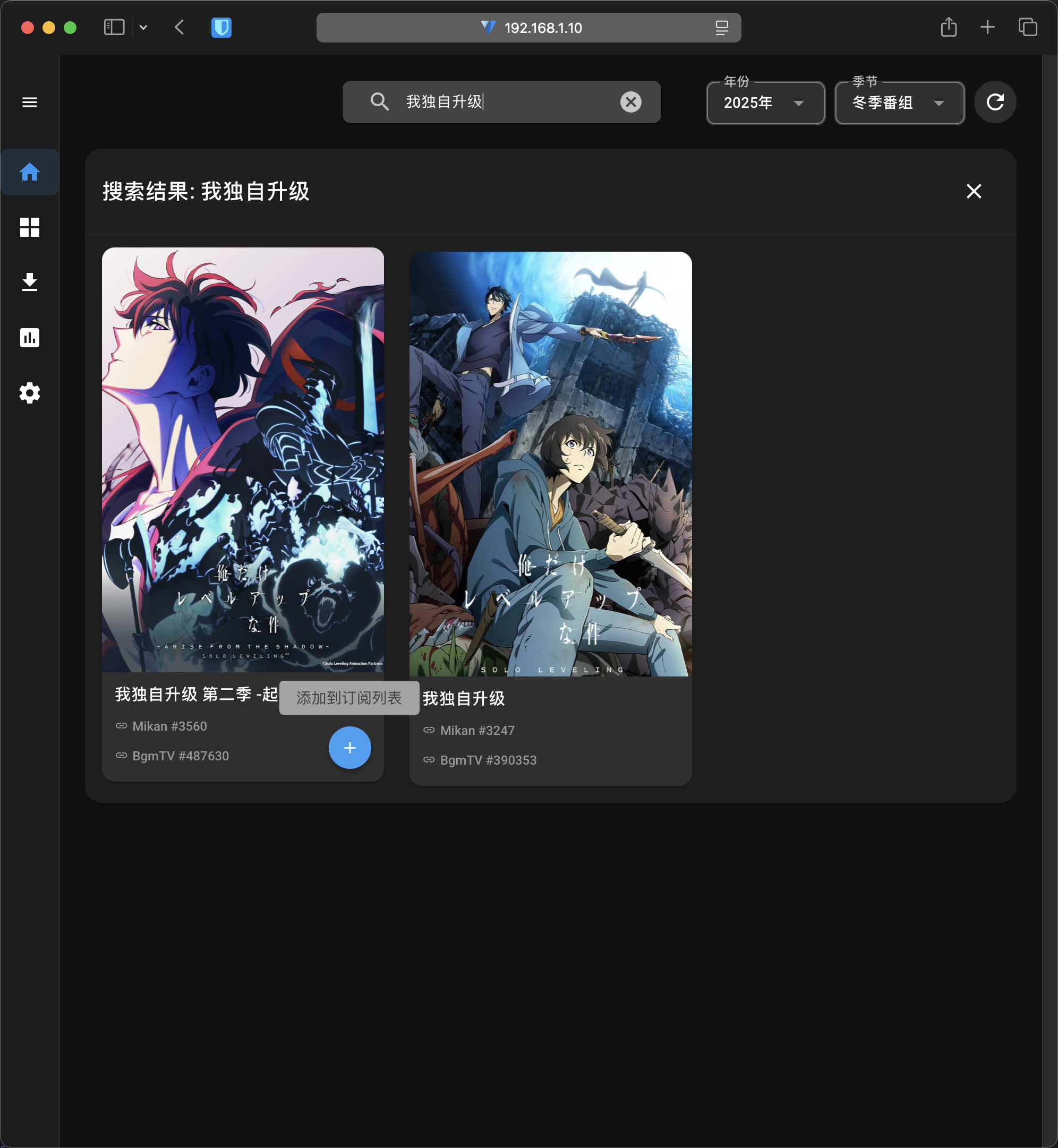Show the Safari tab overview
1058x1148 pixels.
[1027, 27]
